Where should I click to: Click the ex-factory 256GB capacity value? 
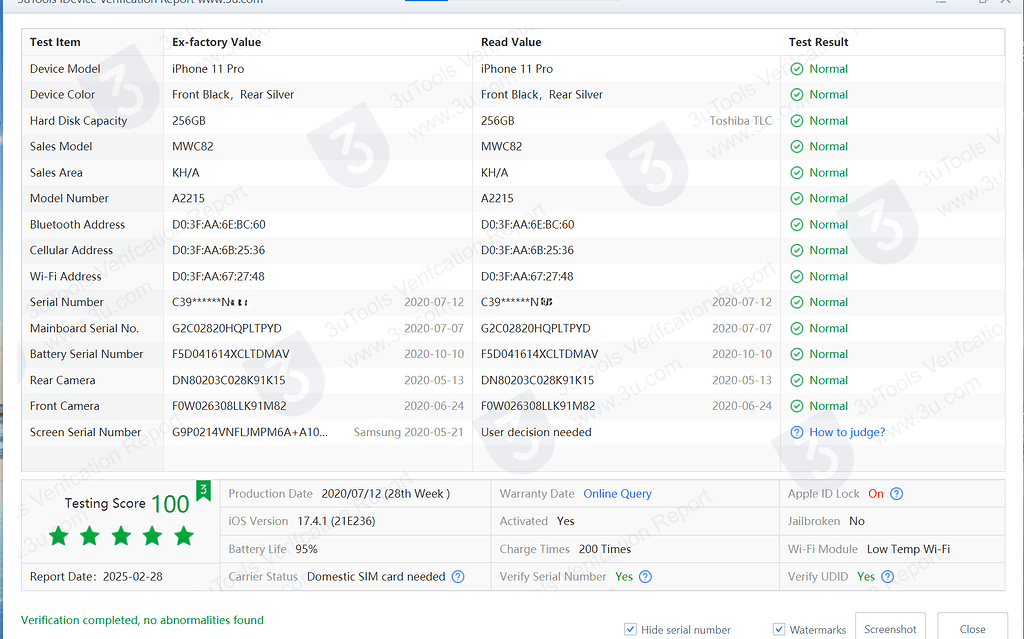(x=189, y=121)
